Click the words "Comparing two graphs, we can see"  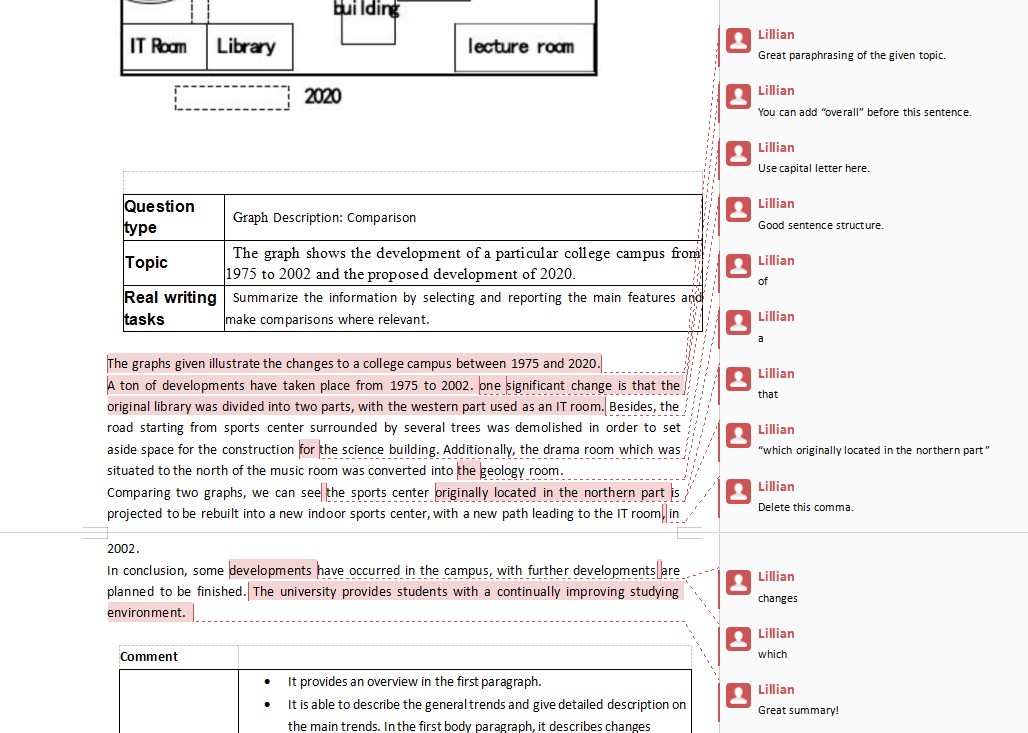coord(214,493)
